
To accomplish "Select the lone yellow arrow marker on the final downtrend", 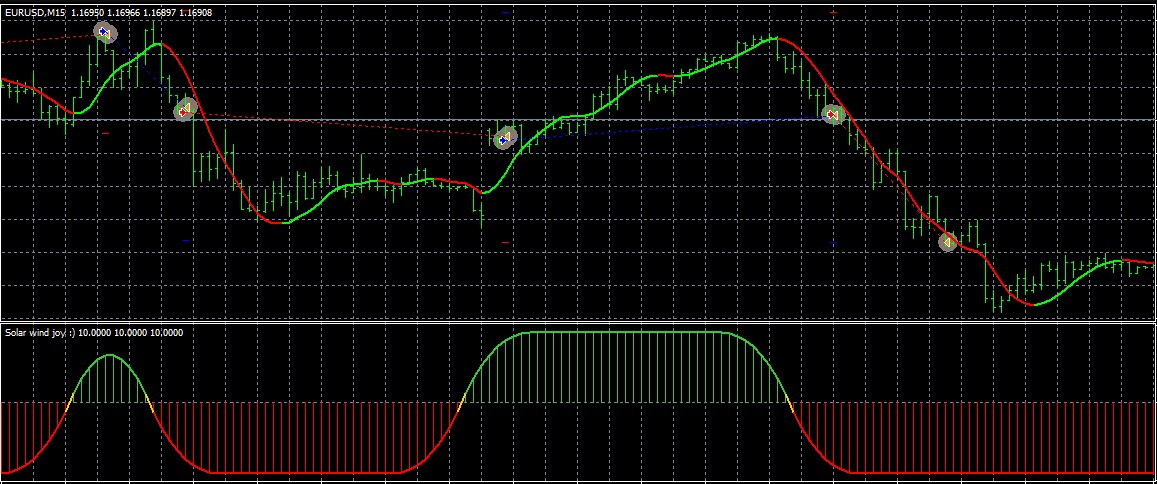I will click(x=948, y=241).
